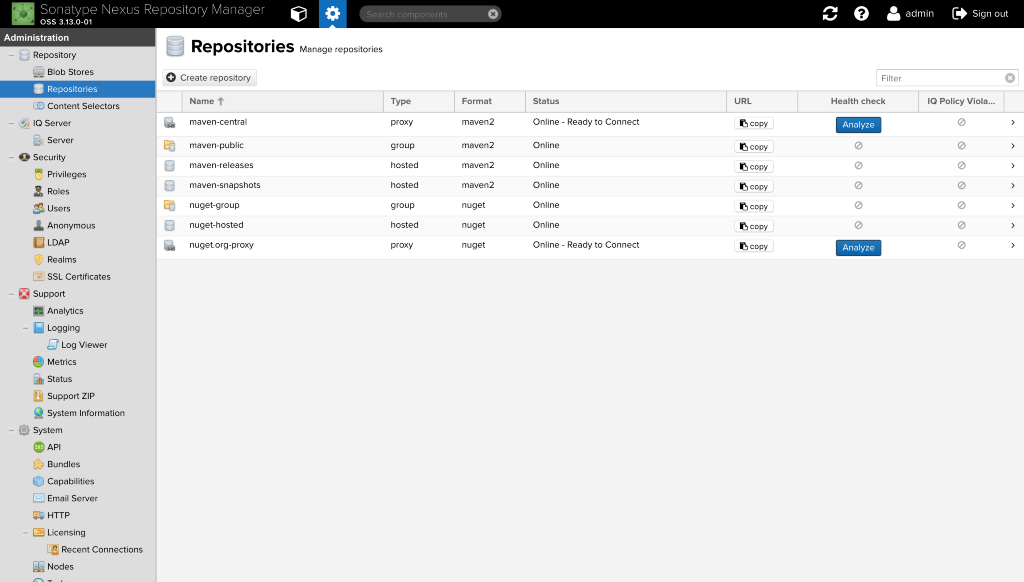Collapse the Repository tree node

(11, 55)
